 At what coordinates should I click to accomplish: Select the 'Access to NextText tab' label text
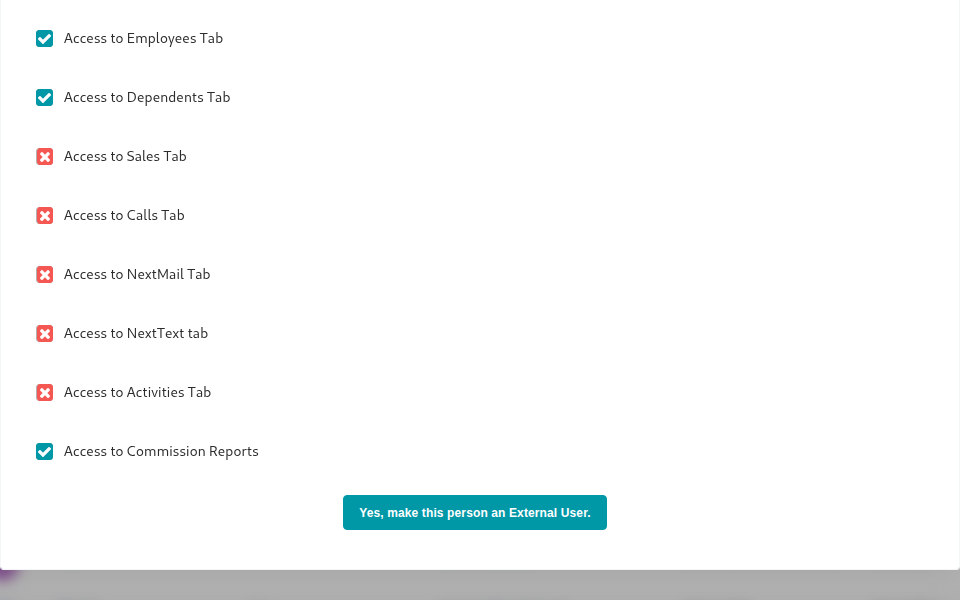(136, 334)
